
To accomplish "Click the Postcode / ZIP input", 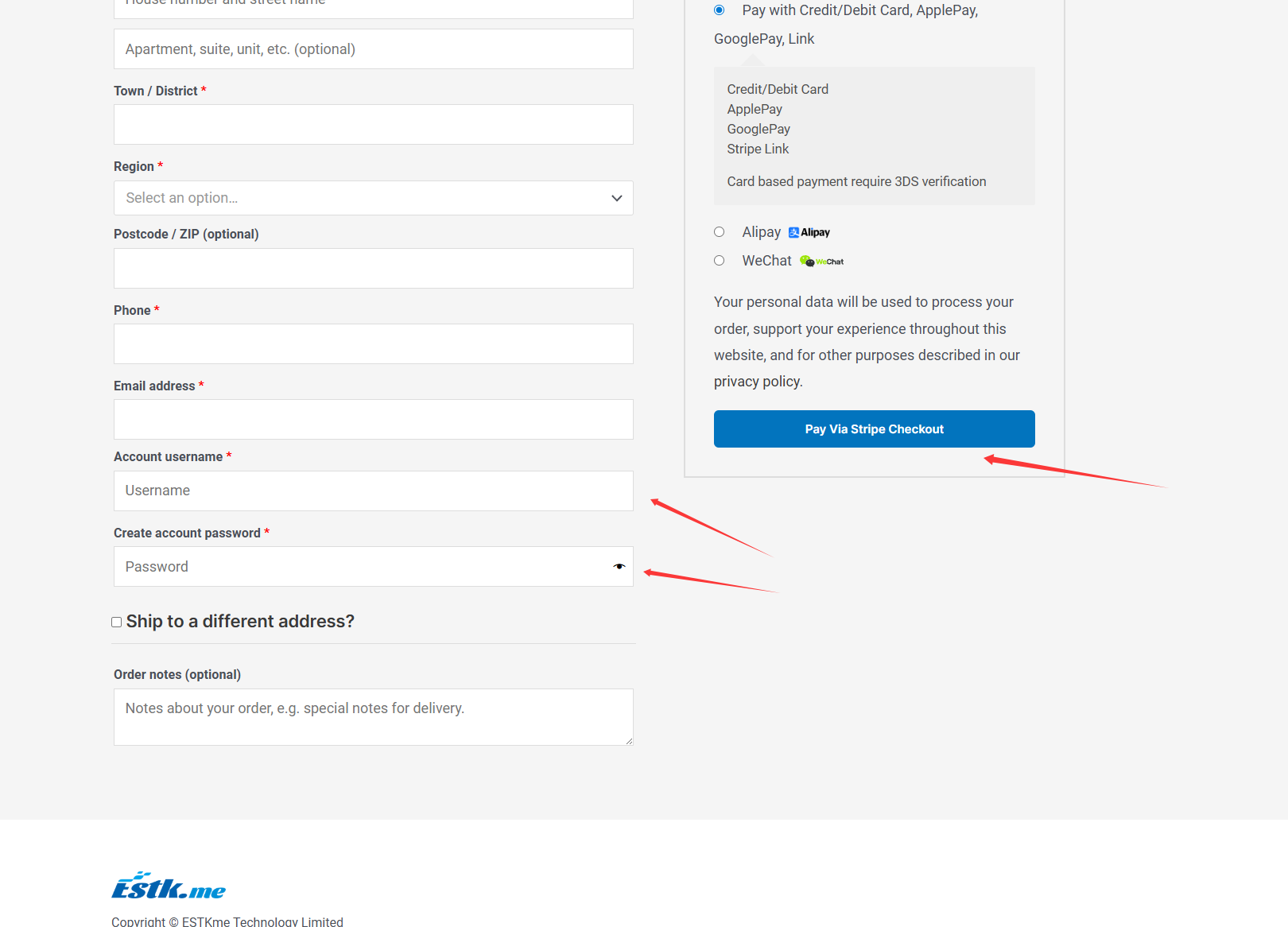I will pyautogui.click(x=373, y=269).
